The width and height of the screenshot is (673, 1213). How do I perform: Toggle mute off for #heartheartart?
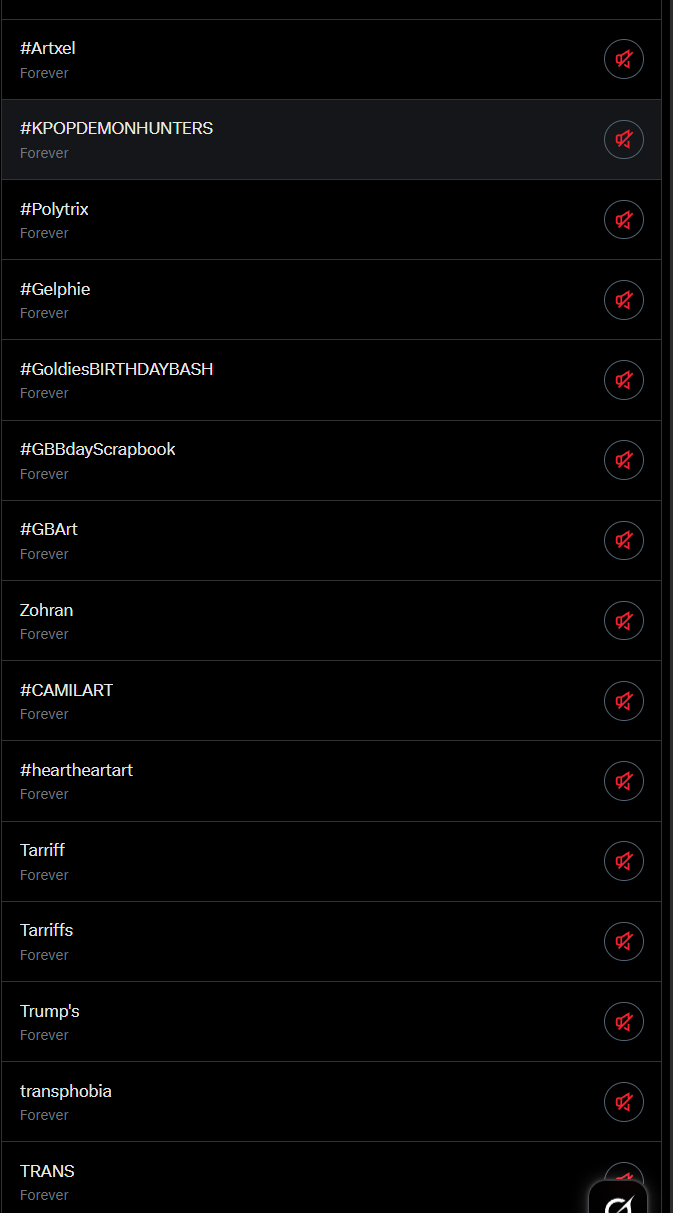[623, 781]
